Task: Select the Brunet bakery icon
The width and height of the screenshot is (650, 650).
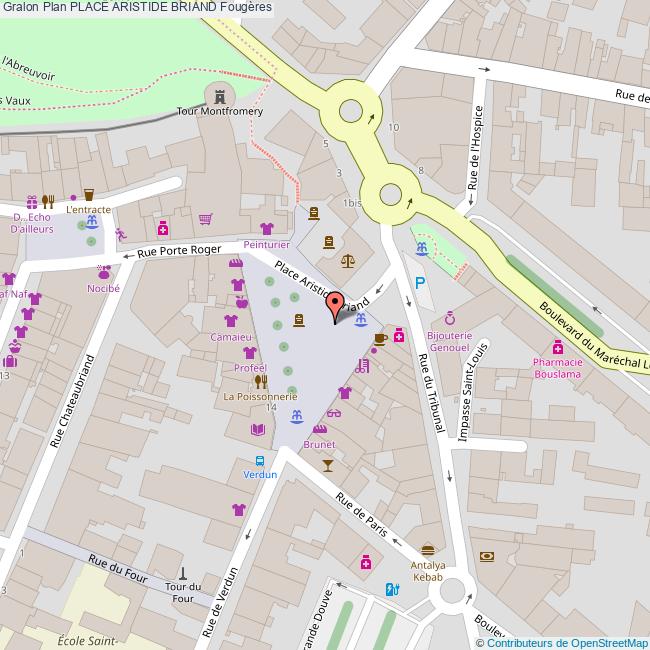Action: tap(320, 428)
